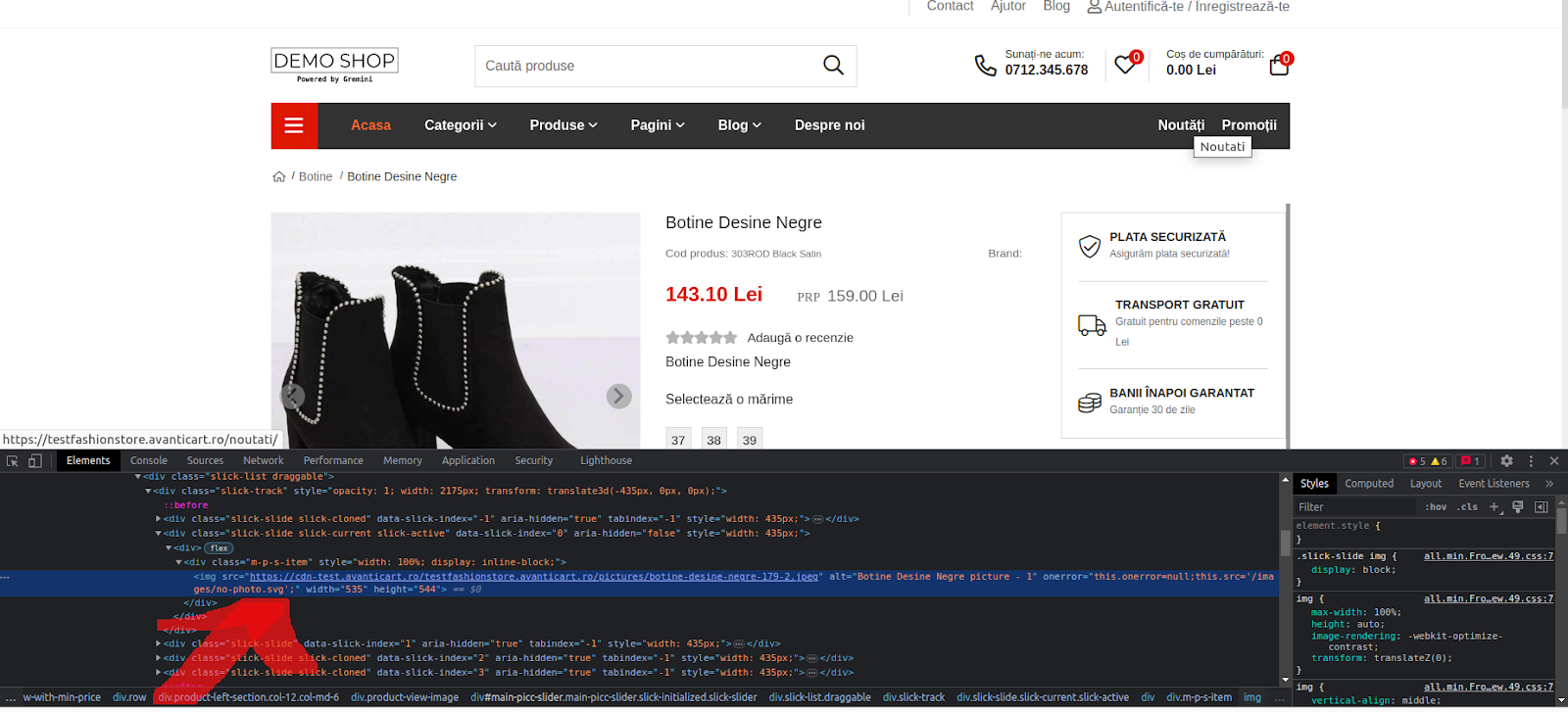Image resolution: width=1568 pixels, height=712 pixels.
Task: Toggle computed styles sidebar icon
Action: pyautogui.click(x=1541, y=506)
